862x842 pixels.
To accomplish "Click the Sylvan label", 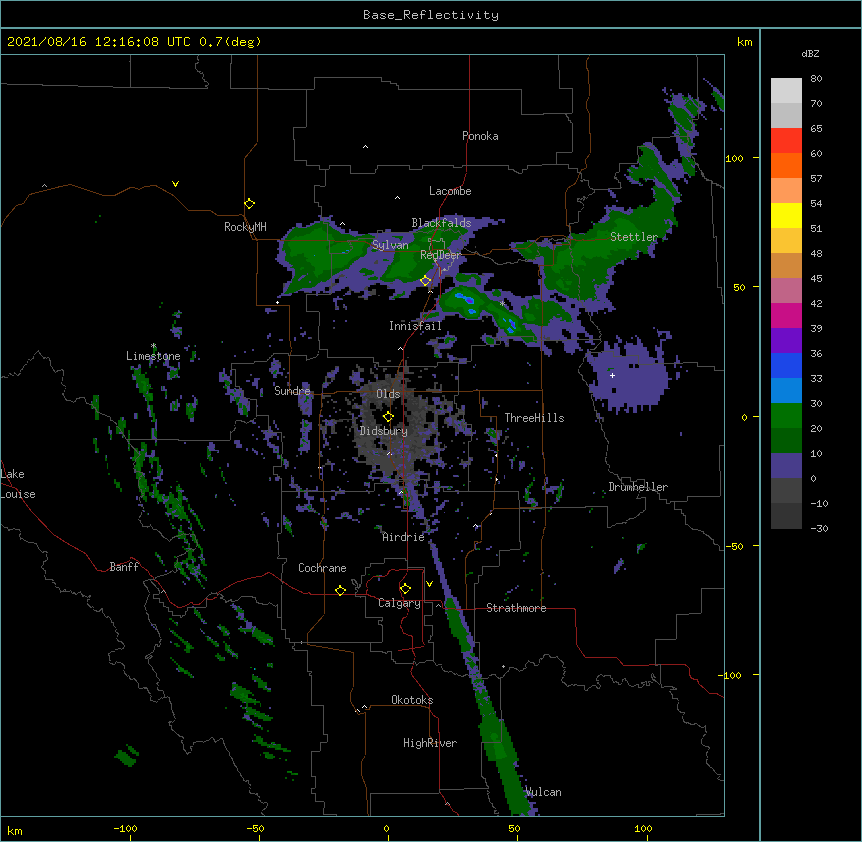I will (x=390, y=245).
